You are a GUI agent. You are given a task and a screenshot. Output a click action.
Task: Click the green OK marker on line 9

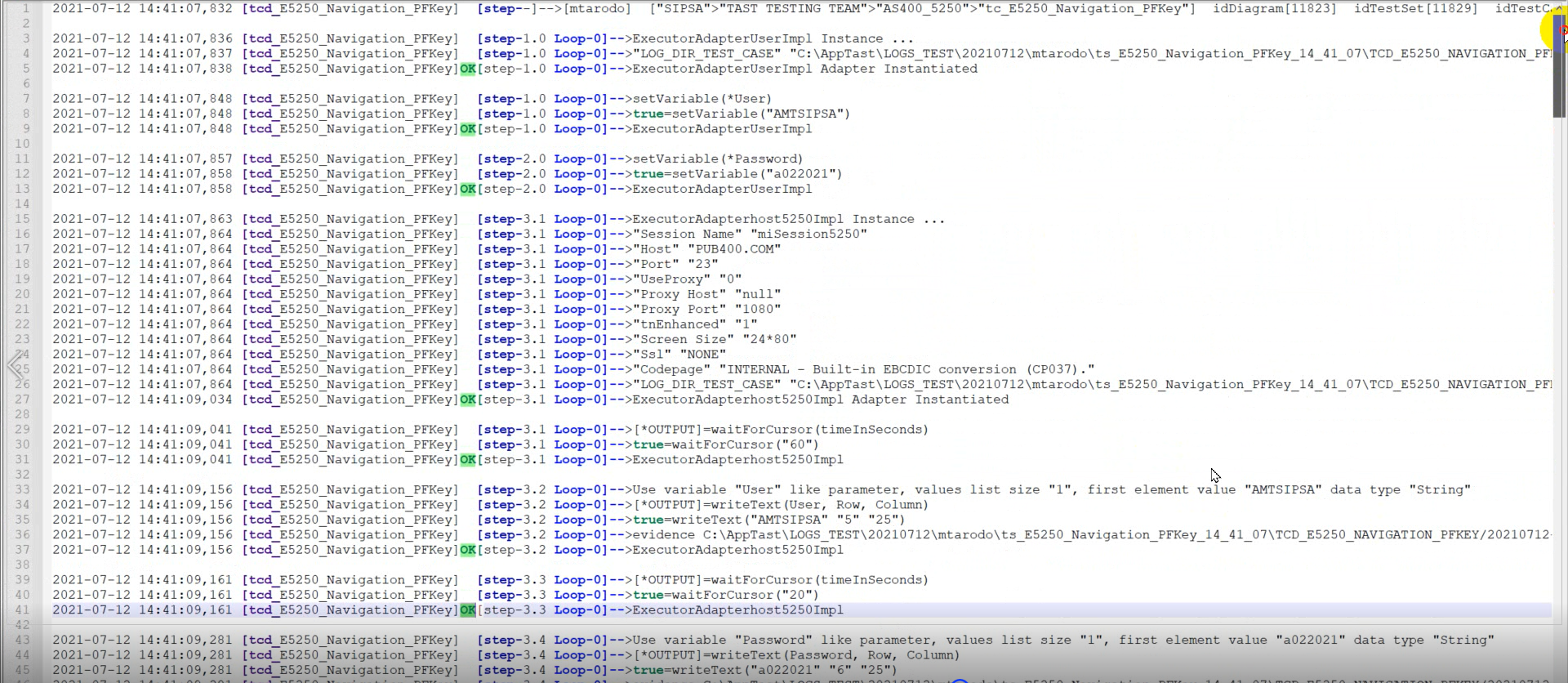pos(467,129)
